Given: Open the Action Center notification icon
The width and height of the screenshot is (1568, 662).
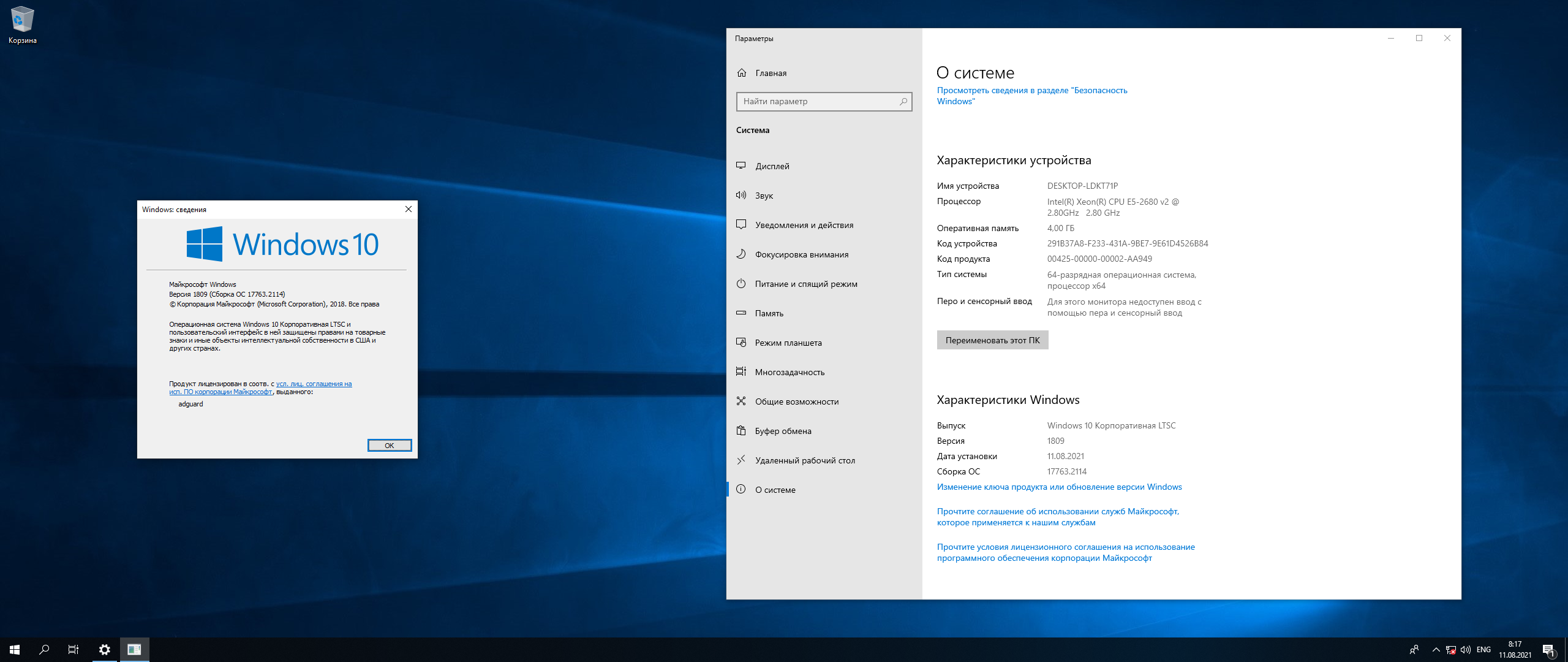Looking at the screenshot, I should point(1549,650).
